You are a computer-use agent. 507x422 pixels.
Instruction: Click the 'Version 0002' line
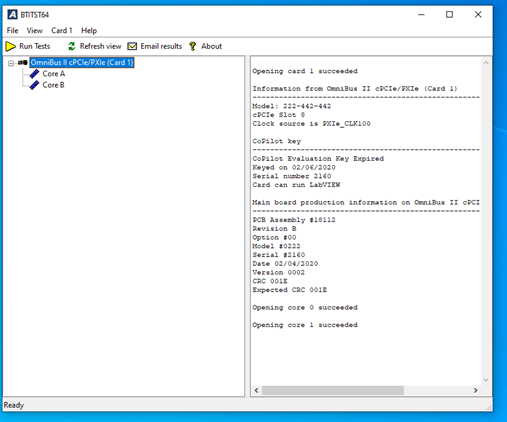click(279, 272)
